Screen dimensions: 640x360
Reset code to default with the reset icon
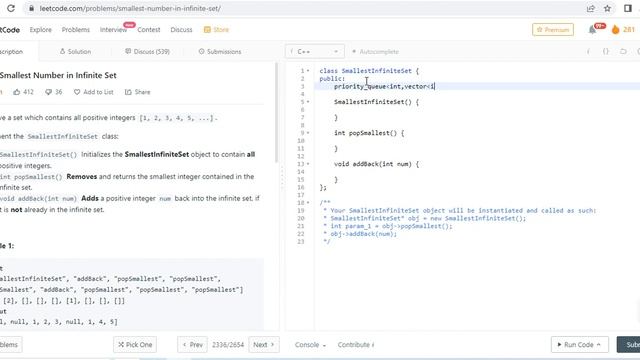click(623, 51)
